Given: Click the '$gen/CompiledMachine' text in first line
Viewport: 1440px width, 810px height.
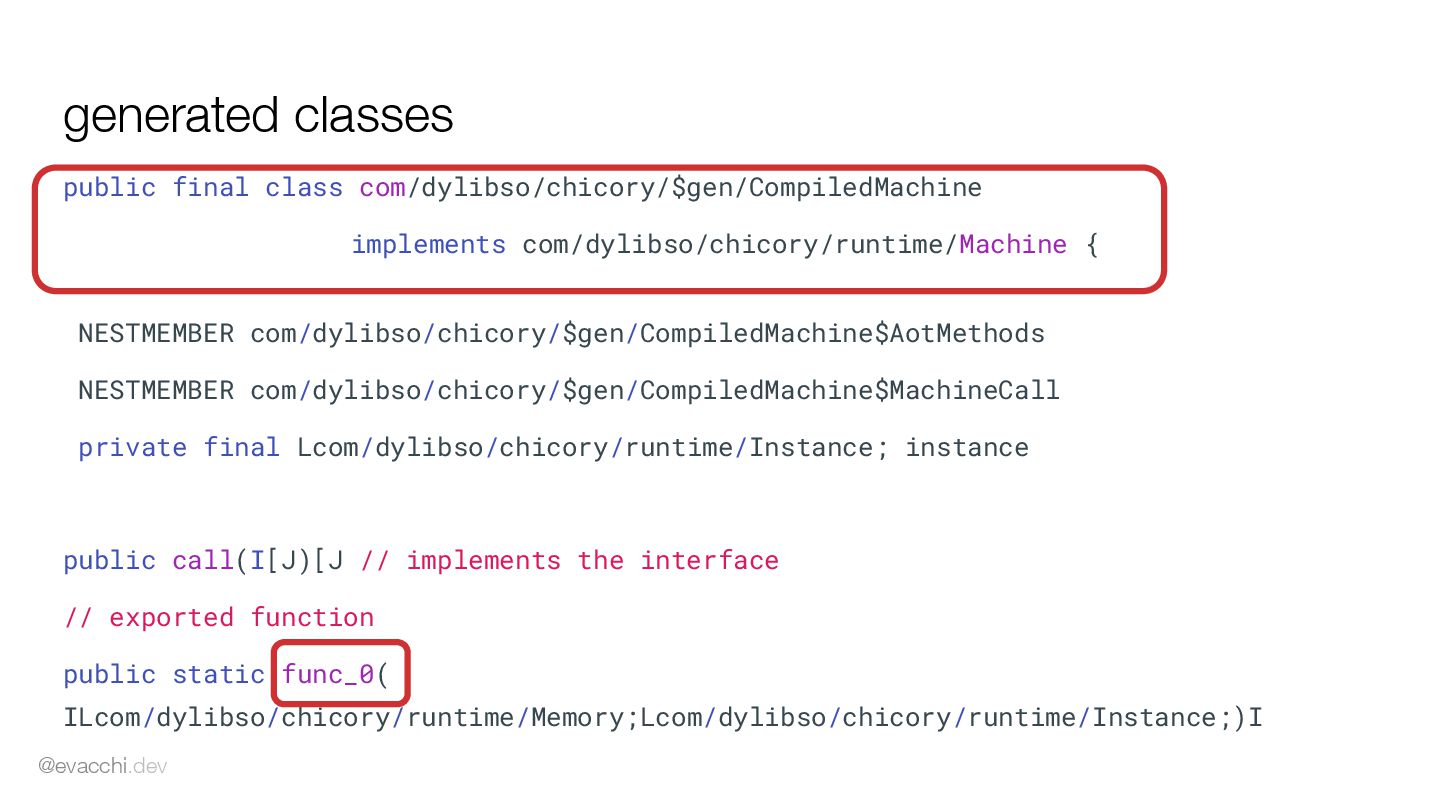Looking at the screenshot, I should click(x=827, y=188).
